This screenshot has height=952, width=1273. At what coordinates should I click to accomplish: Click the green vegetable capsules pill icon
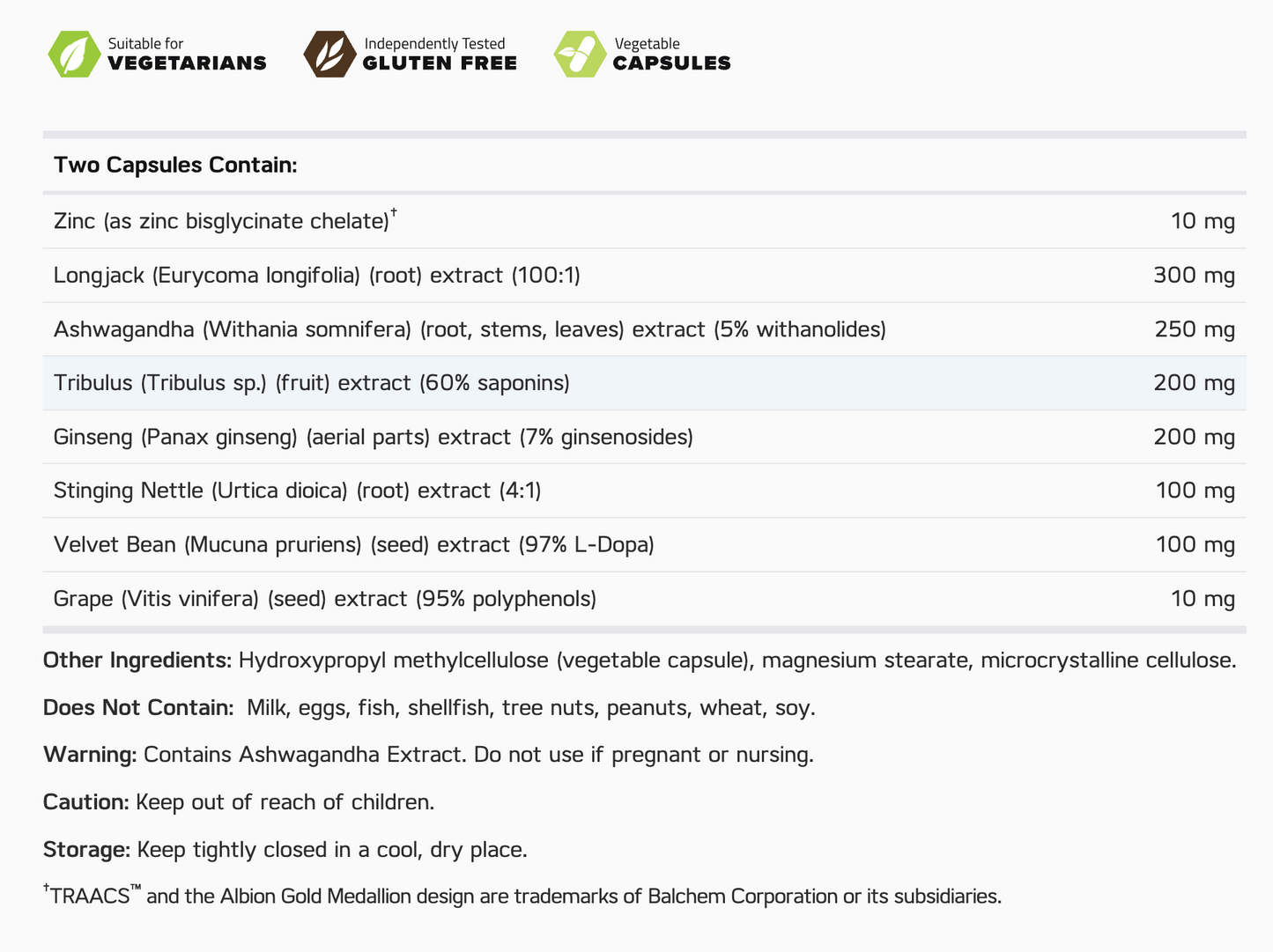click(x=580, y=54)
